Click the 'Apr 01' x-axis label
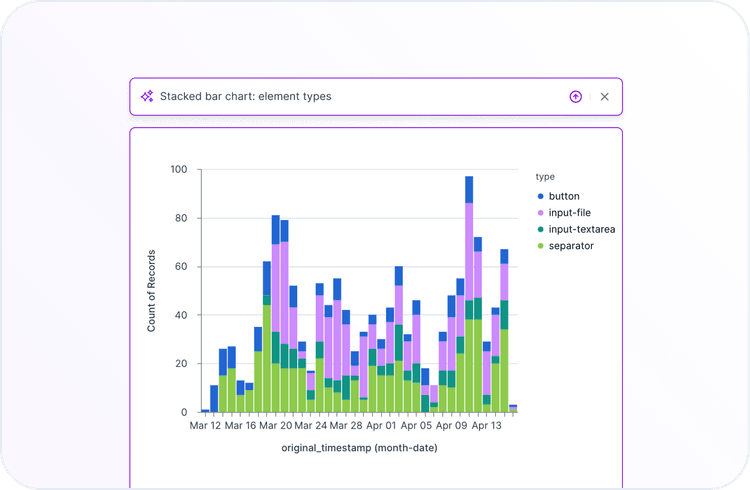The width and height of the screenshot is (750, 490). tap(381, 425)
